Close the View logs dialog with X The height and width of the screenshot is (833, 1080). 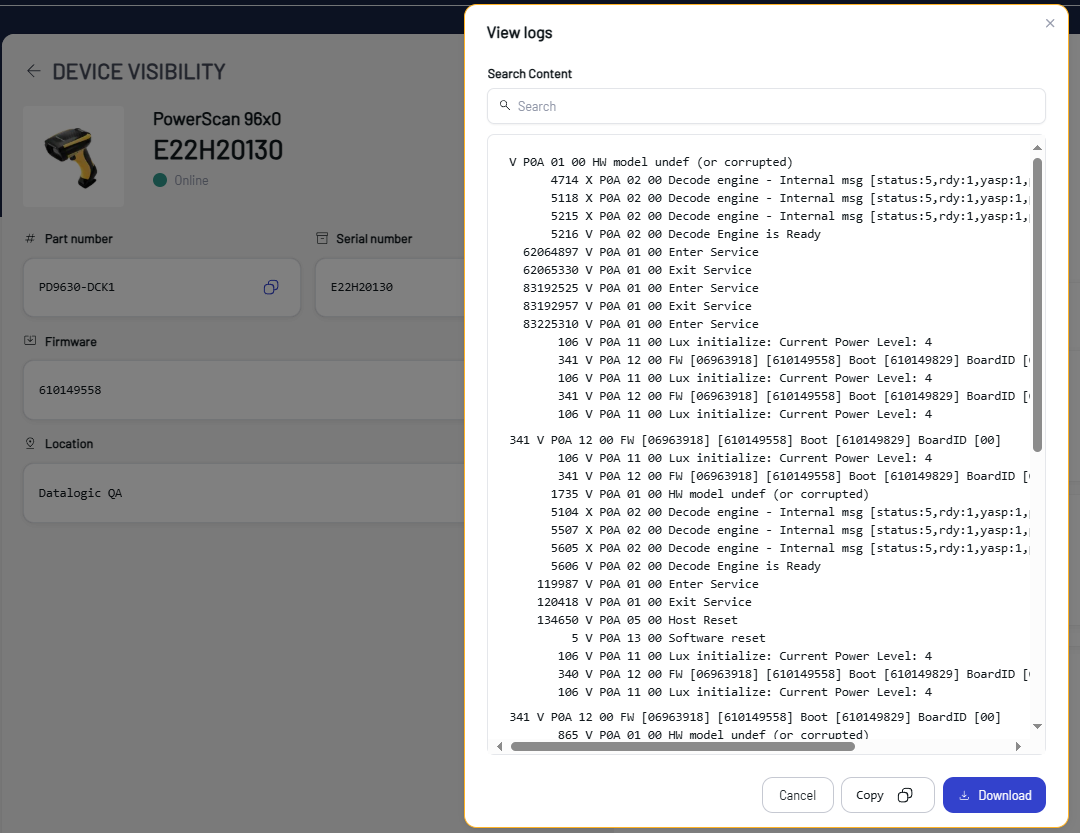click(x=1050, y=23)
